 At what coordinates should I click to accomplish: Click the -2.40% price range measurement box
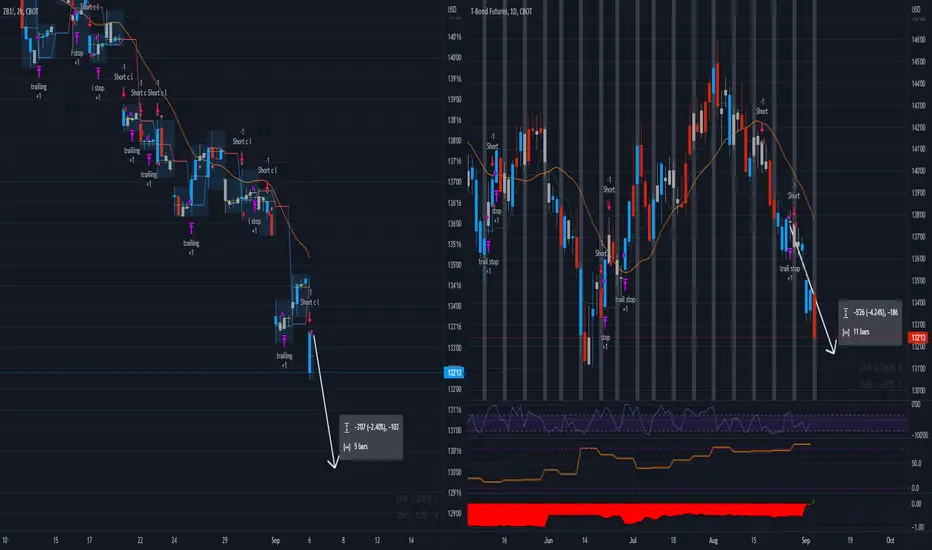click(371, 437)
